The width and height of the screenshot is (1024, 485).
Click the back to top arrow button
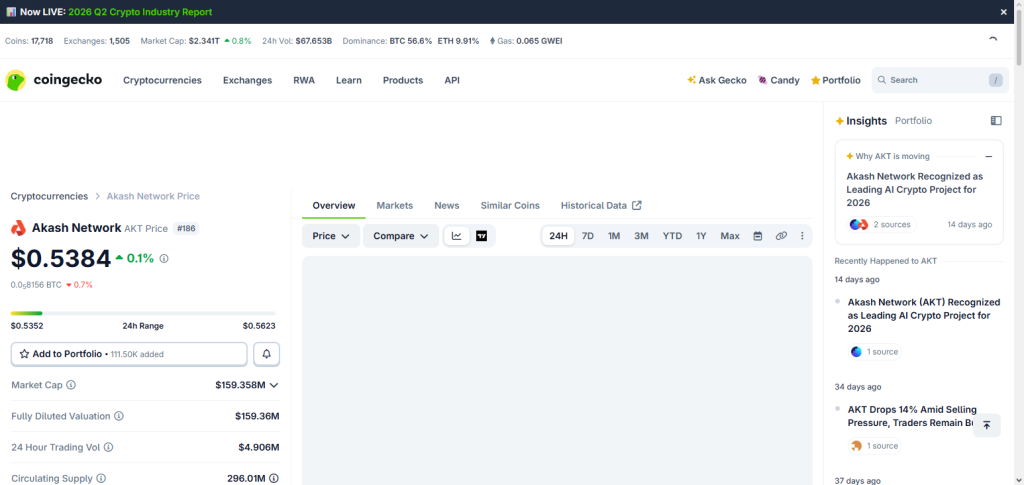tap(987, 425)
